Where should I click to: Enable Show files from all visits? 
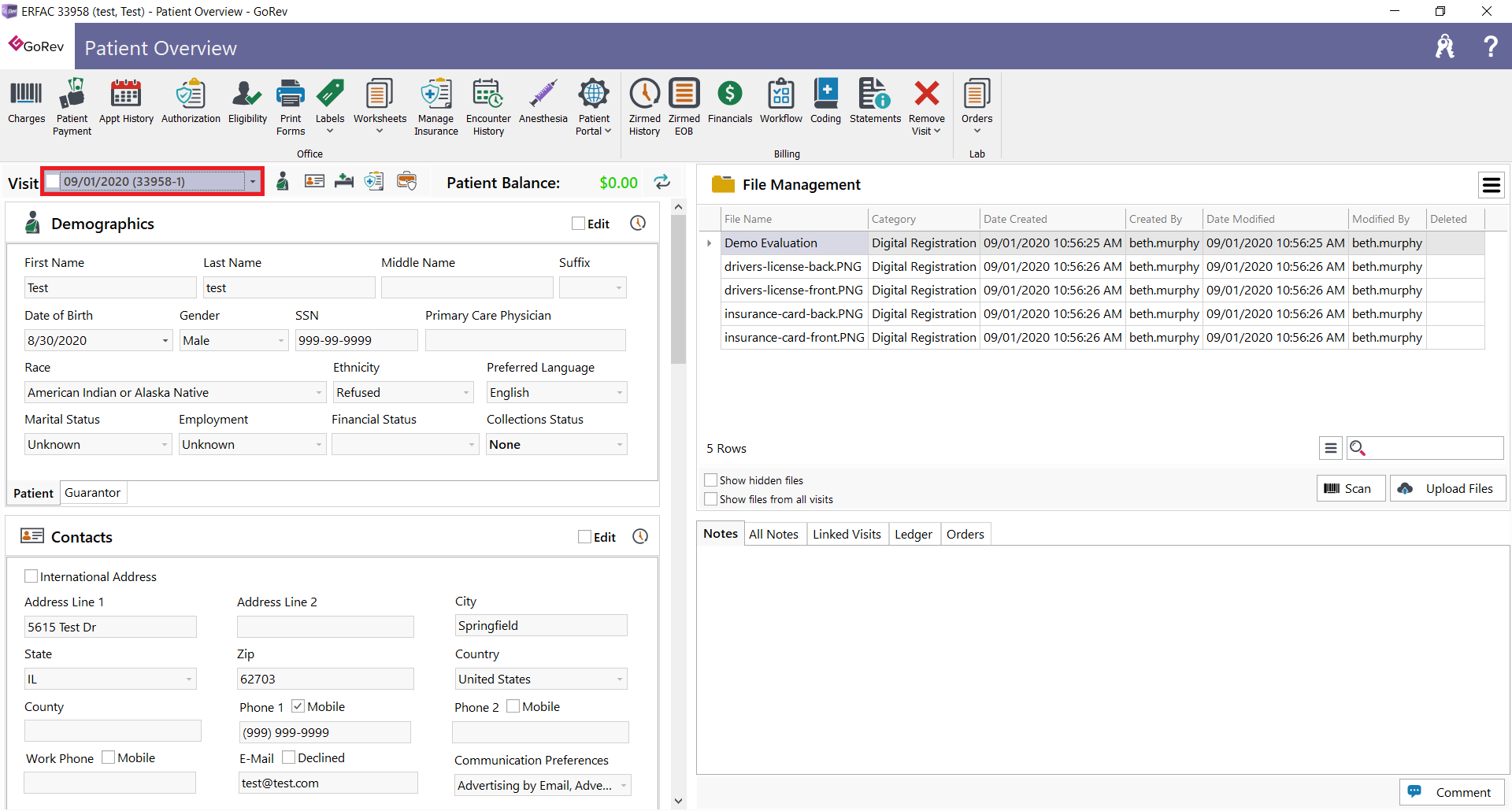tap(710, 499)
